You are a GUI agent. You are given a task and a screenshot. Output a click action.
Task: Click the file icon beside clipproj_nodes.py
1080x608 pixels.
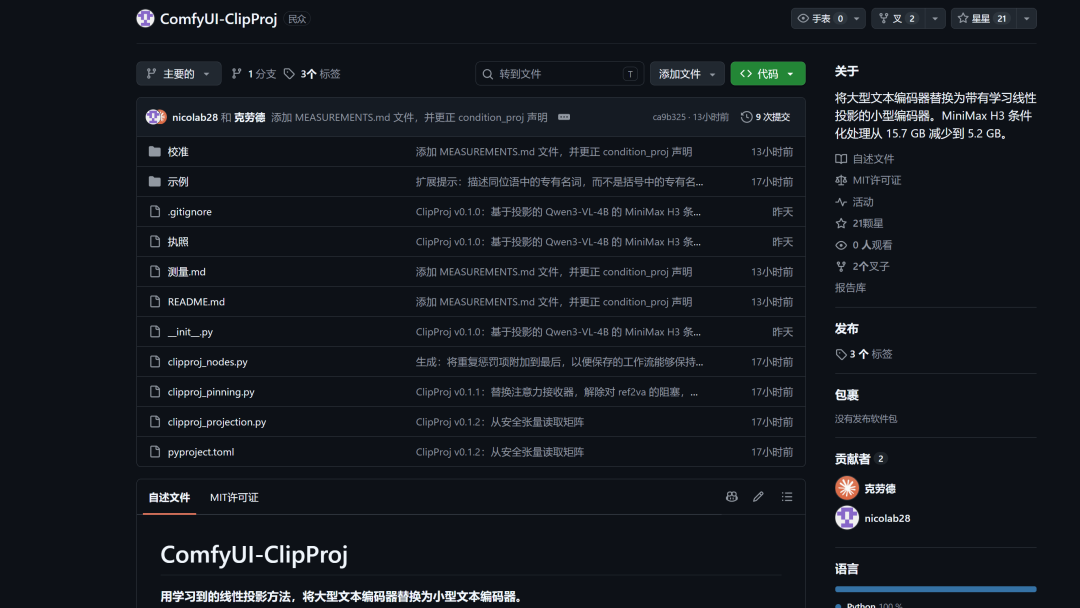[x=155, y=361]
